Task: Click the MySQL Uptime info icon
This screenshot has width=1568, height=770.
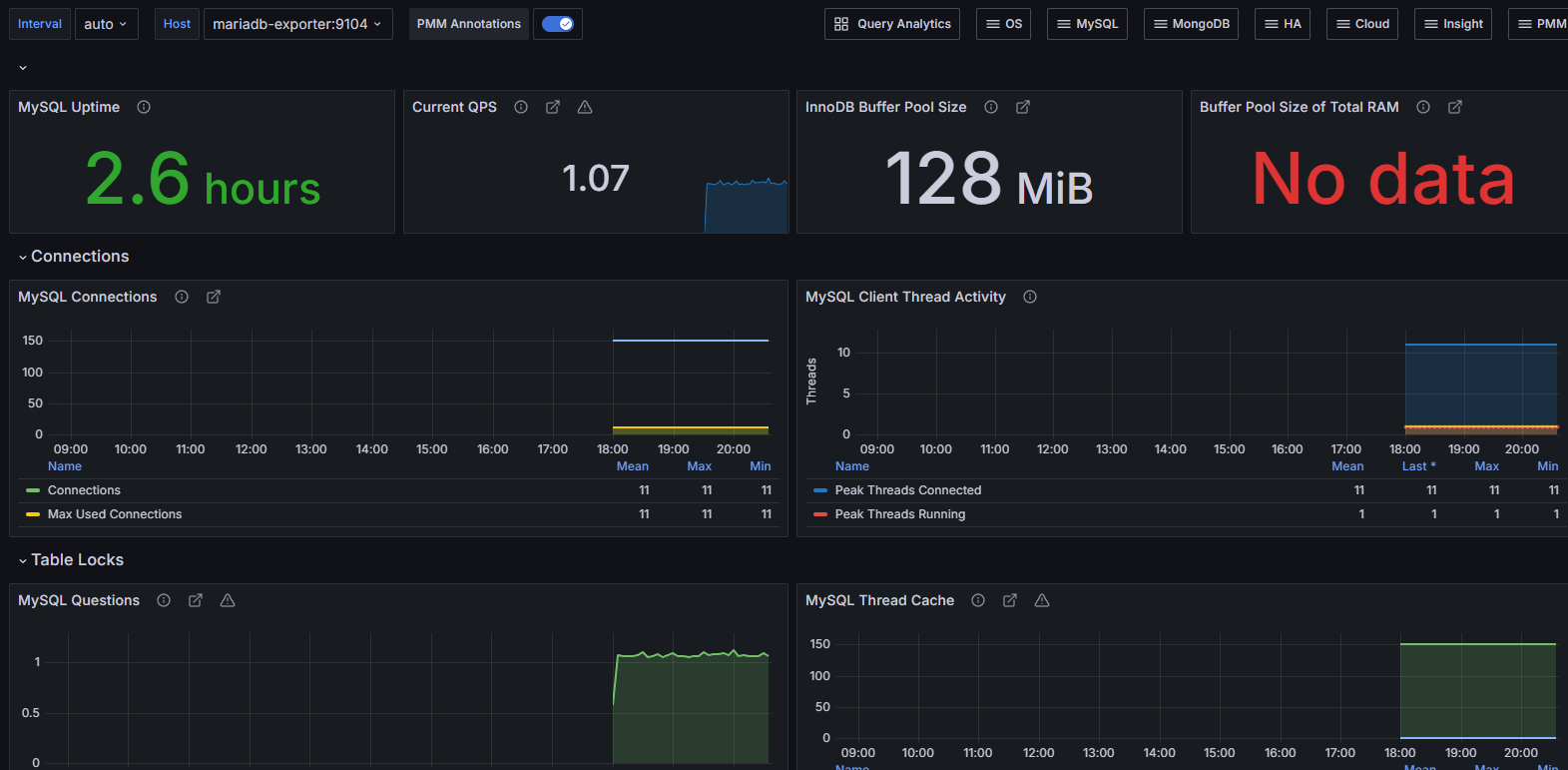Action: coord(144,107)
